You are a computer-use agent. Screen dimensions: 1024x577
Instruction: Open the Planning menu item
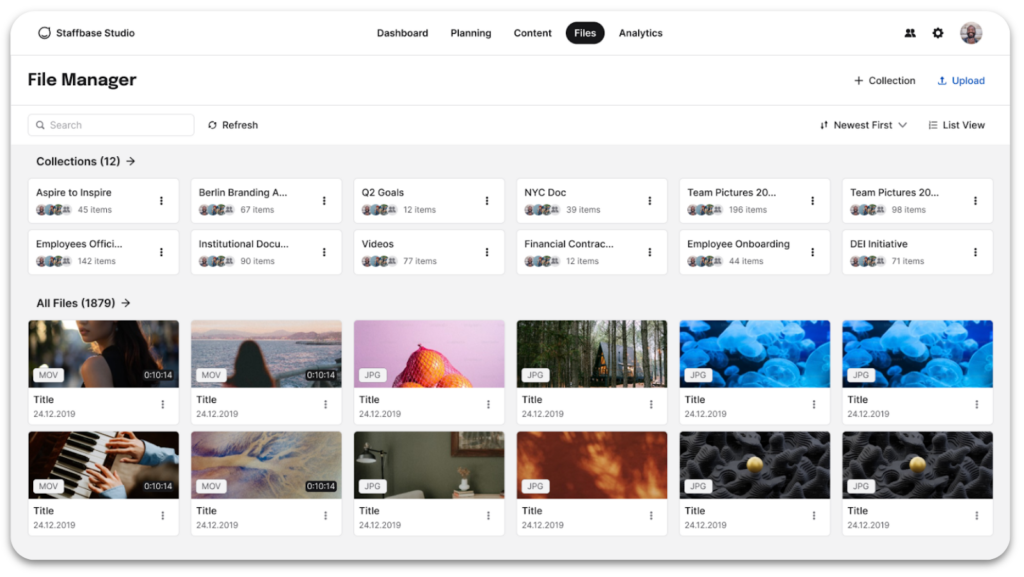click(x=470, y=32)
